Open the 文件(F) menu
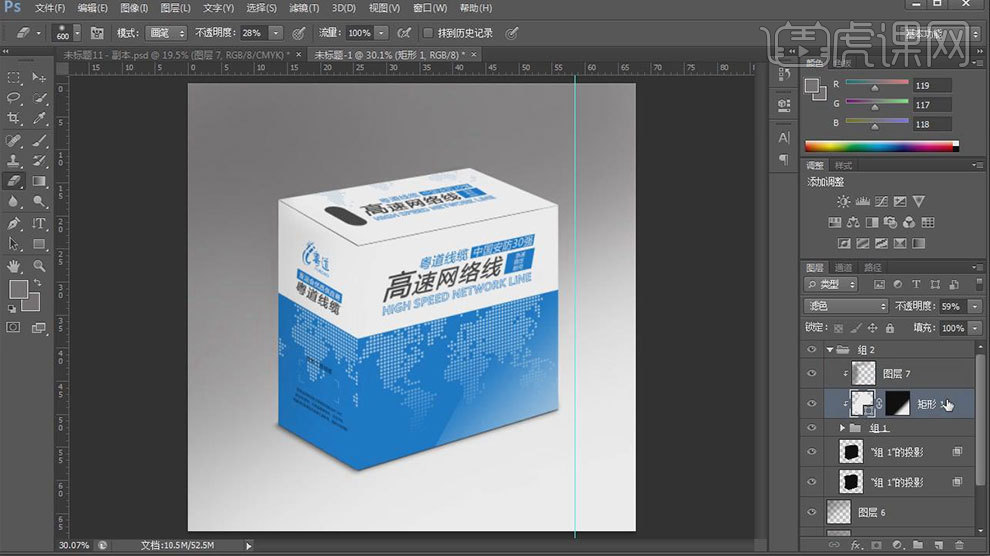Image resolution: width=990 pixels, height=556 pixels. click(50, 8)
